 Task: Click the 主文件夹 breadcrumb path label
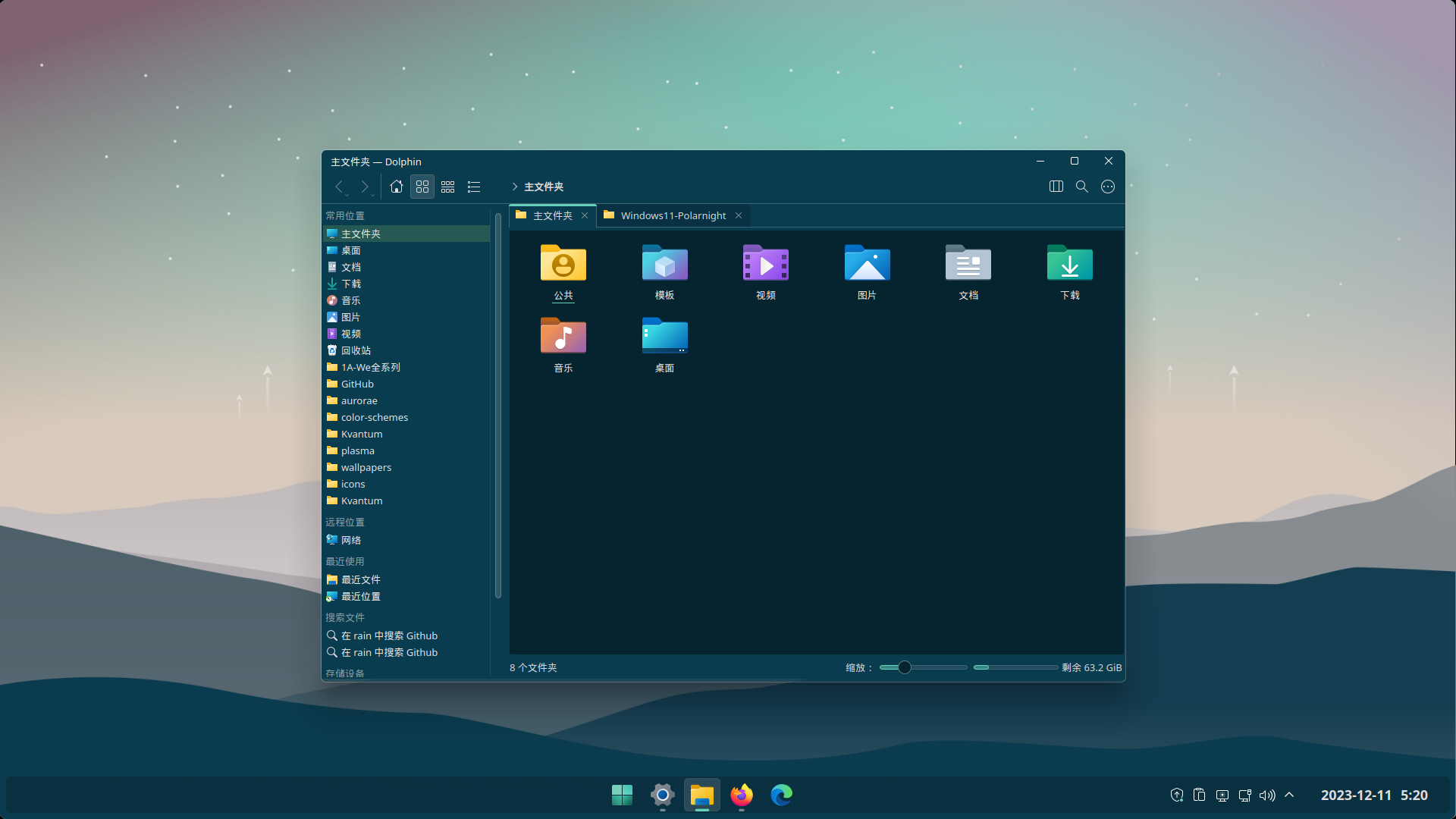pos(544,187)
